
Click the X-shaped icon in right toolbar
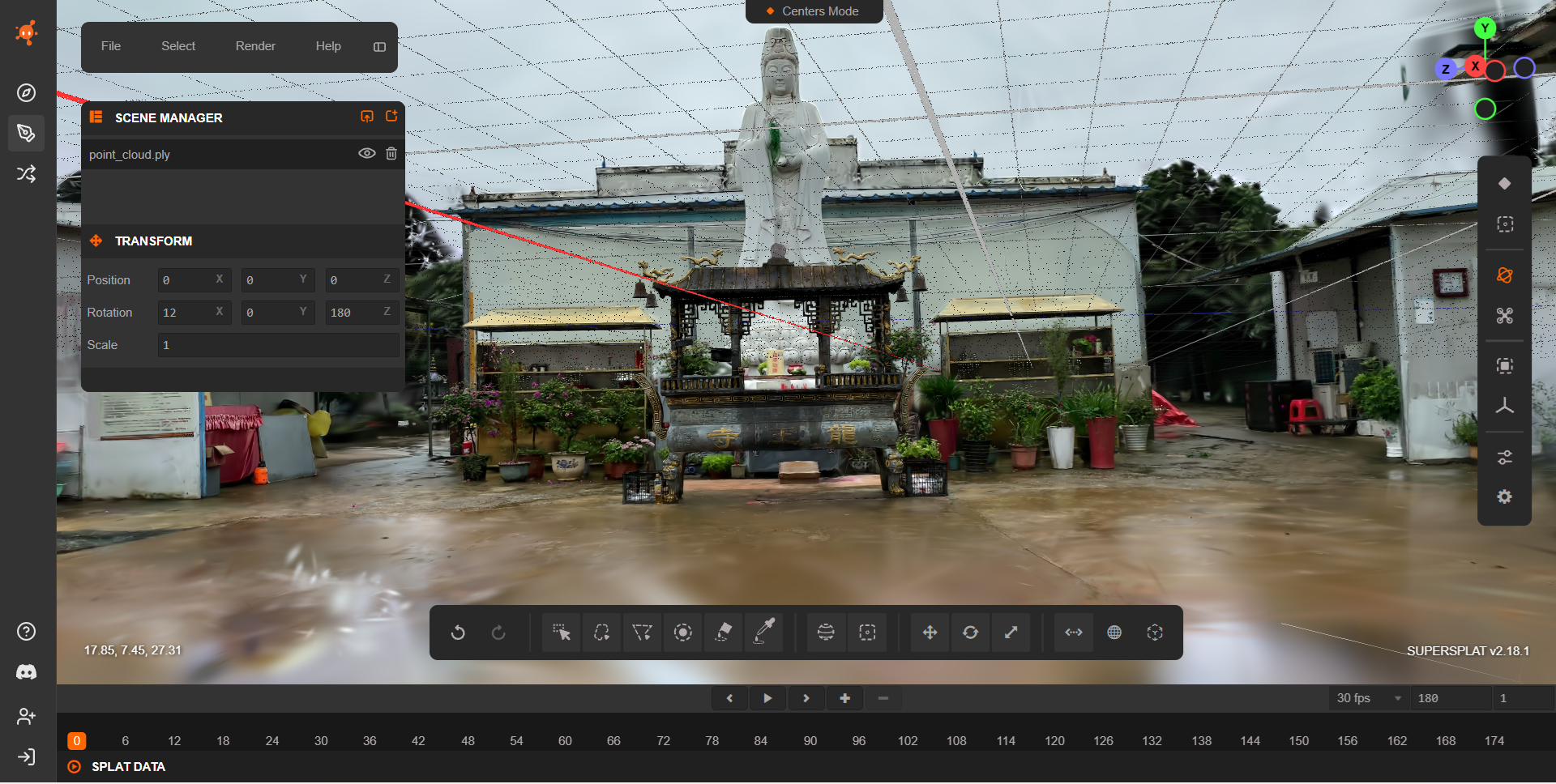1505,316
